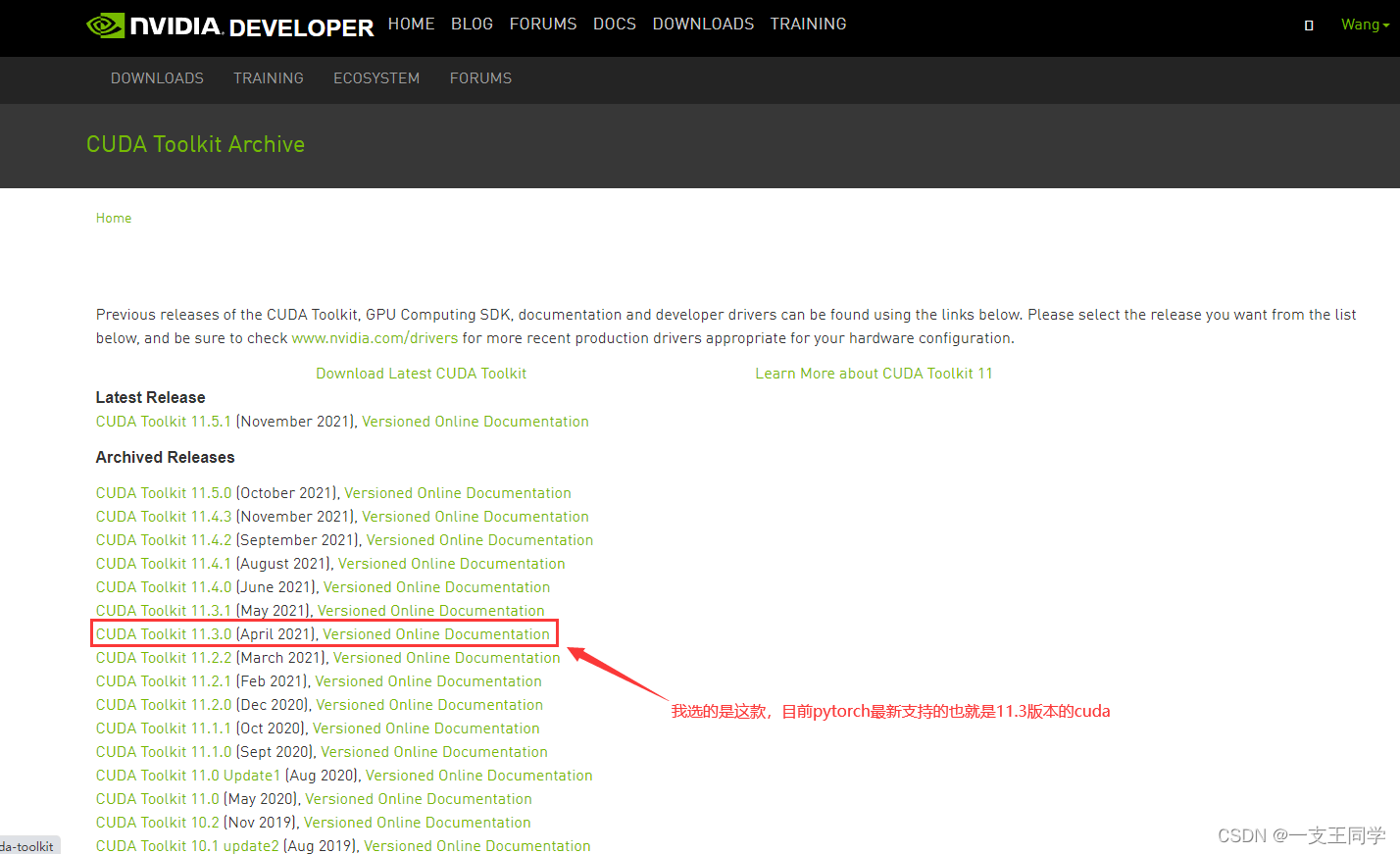This screenshot has width=1400, height=854.
Task: Open CUDA Toolkit 11.4.2 link
Action: pyautogui.click(x=164, y=540)
